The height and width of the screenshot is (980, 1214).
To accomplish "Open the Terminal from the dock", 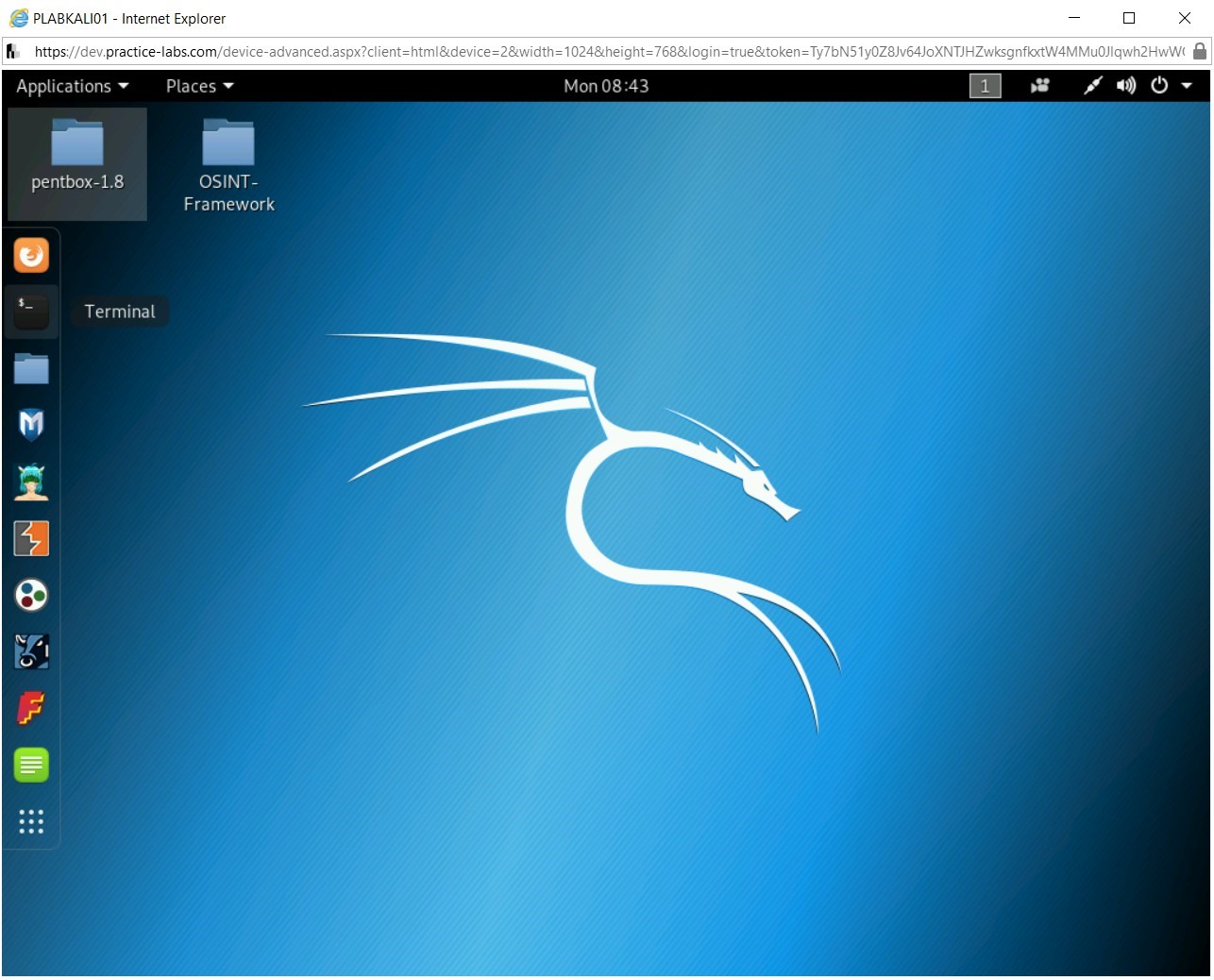I will coord(31,312).
